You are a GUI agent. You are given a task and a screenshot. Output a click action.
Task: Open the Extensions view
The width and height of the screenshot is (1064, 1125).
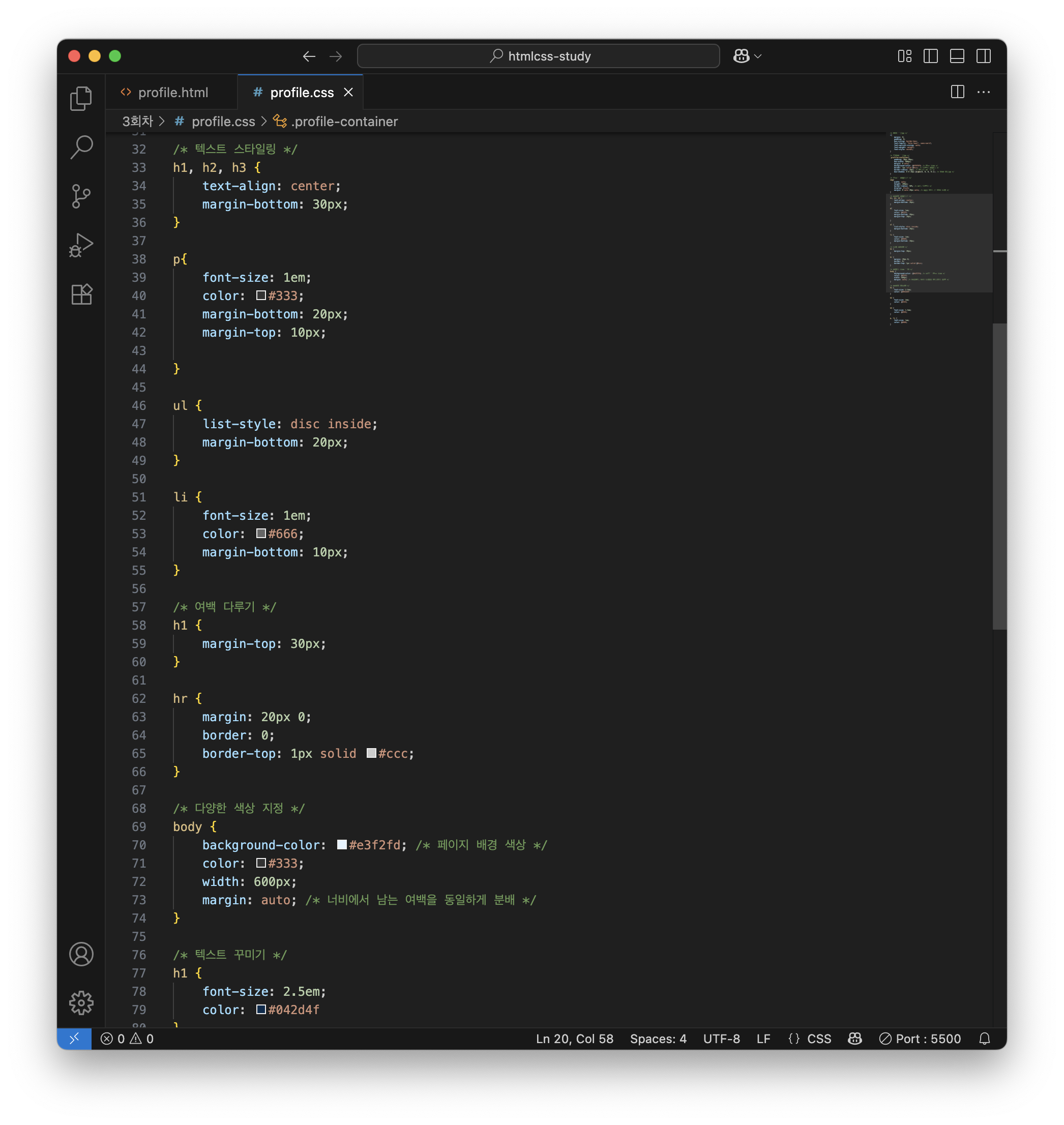[81, 294]
